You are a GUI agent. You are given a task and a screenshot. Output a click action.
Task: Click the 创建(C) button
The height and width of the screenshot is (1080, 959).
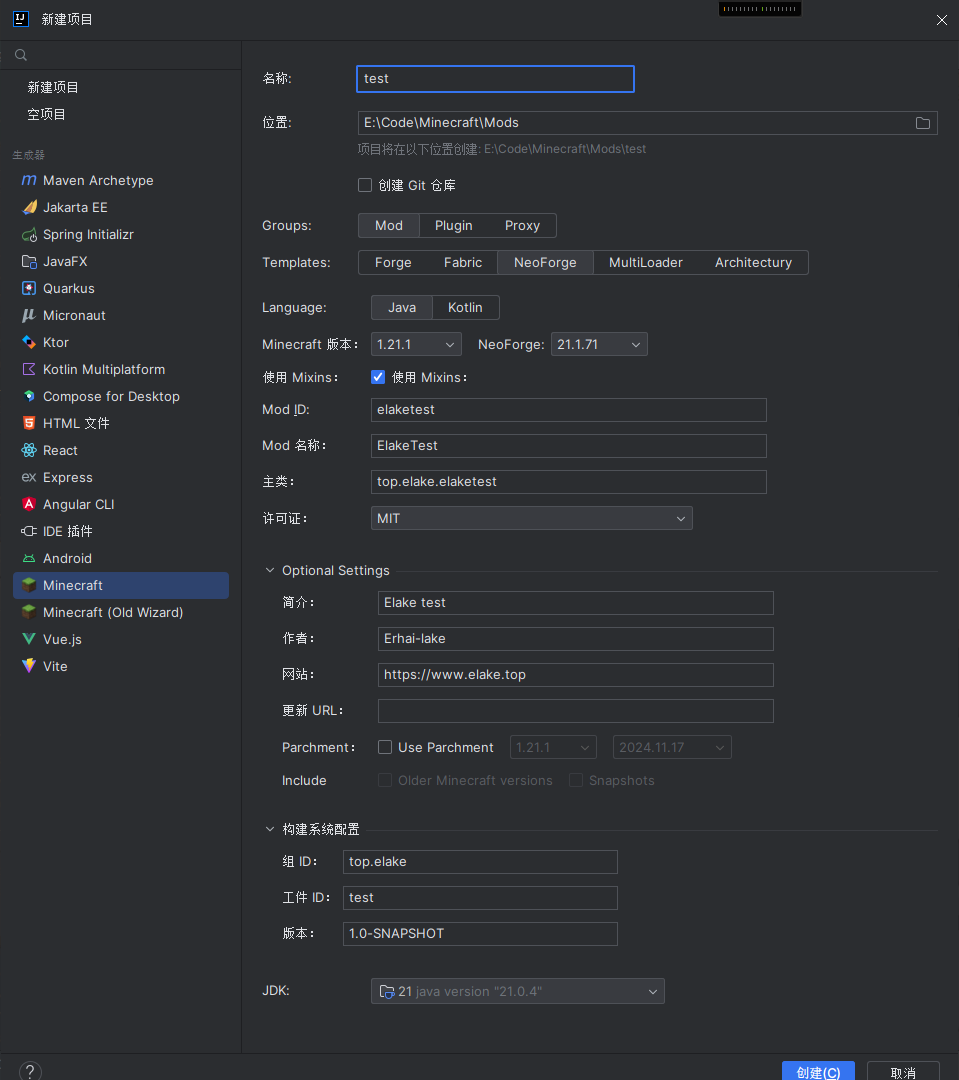tap(818, 1071)
